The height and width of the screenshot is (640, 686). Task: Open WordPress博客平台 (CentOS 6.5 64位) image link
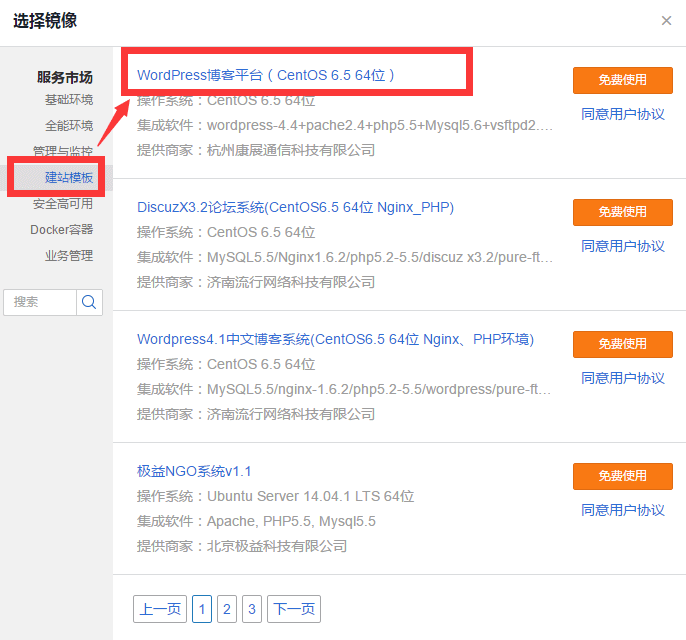[266, 75]
